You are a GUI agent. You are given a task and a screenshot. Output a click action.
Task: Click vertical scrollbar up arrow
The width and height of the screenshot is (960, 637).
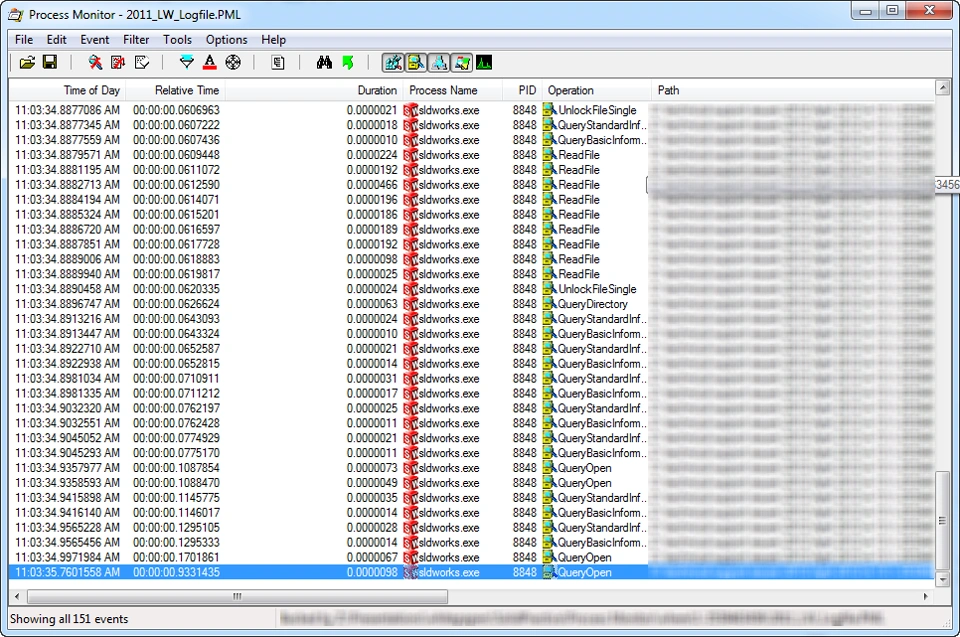click(943, 88)
